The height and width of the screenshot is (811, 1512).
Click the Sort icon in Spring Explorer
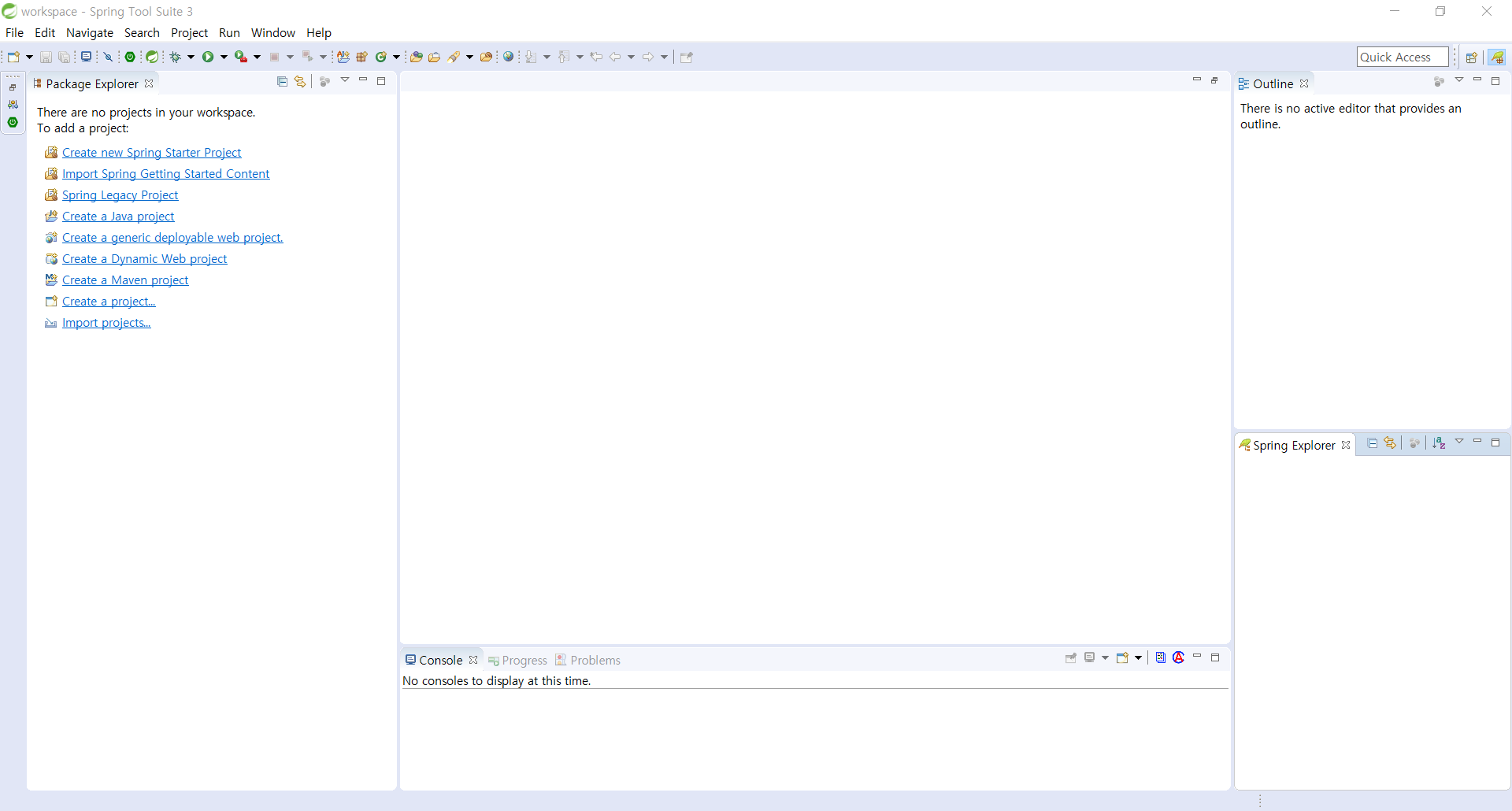(x=1439, y=443)
